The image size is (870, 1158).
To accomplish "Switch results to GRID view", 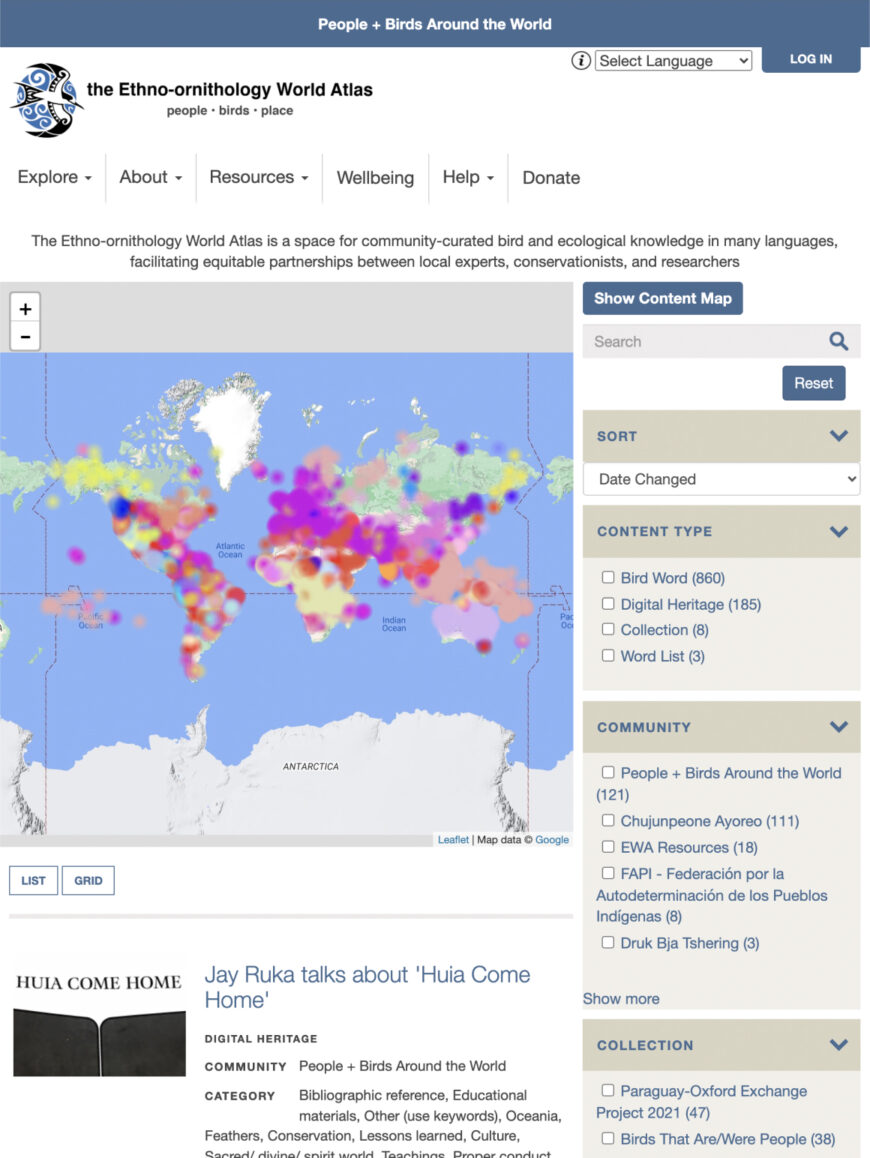I will [88, 880].
